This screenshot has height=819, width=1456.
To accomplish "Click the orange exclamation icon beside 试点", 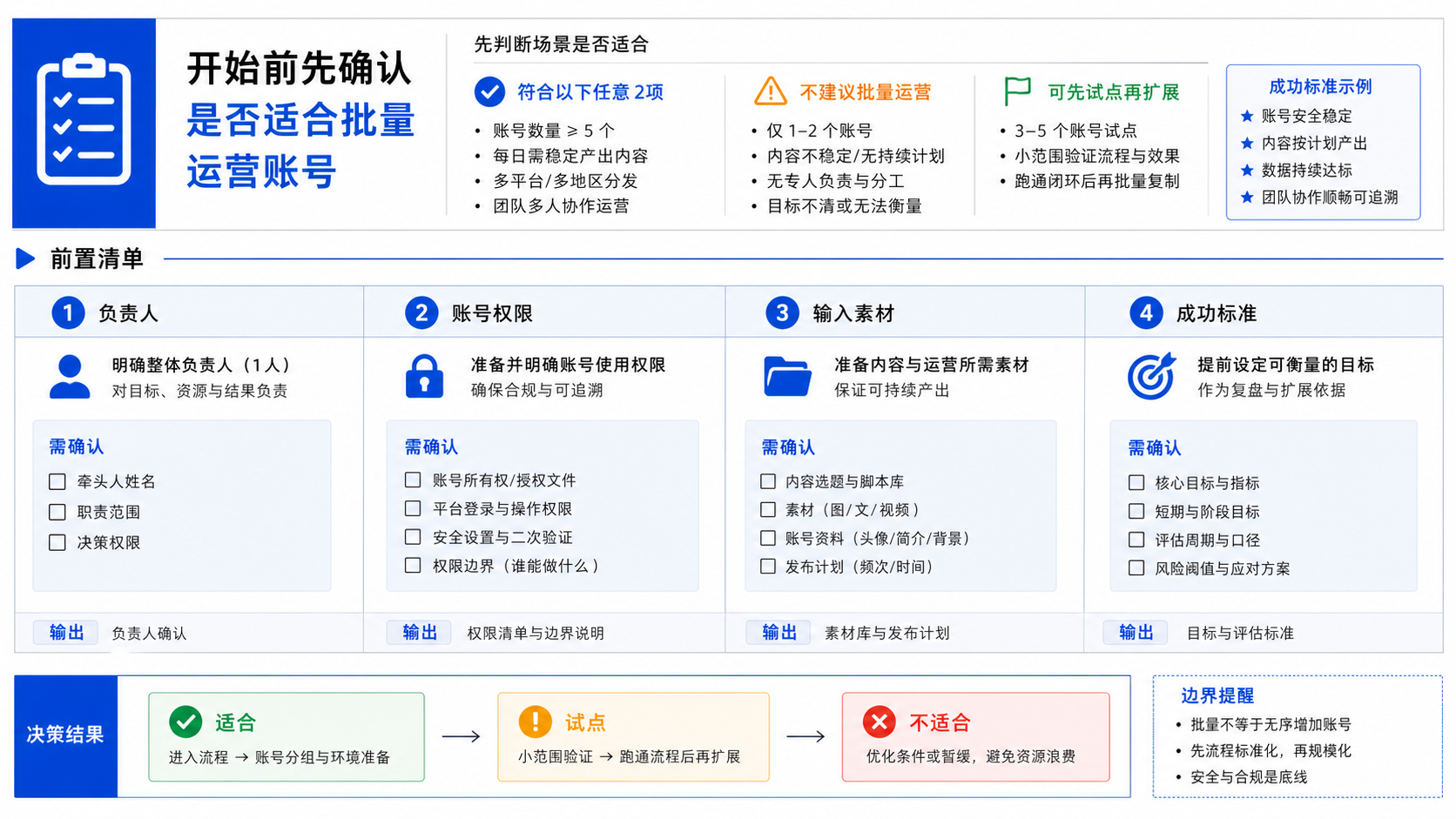I will (x=535, y=722).
